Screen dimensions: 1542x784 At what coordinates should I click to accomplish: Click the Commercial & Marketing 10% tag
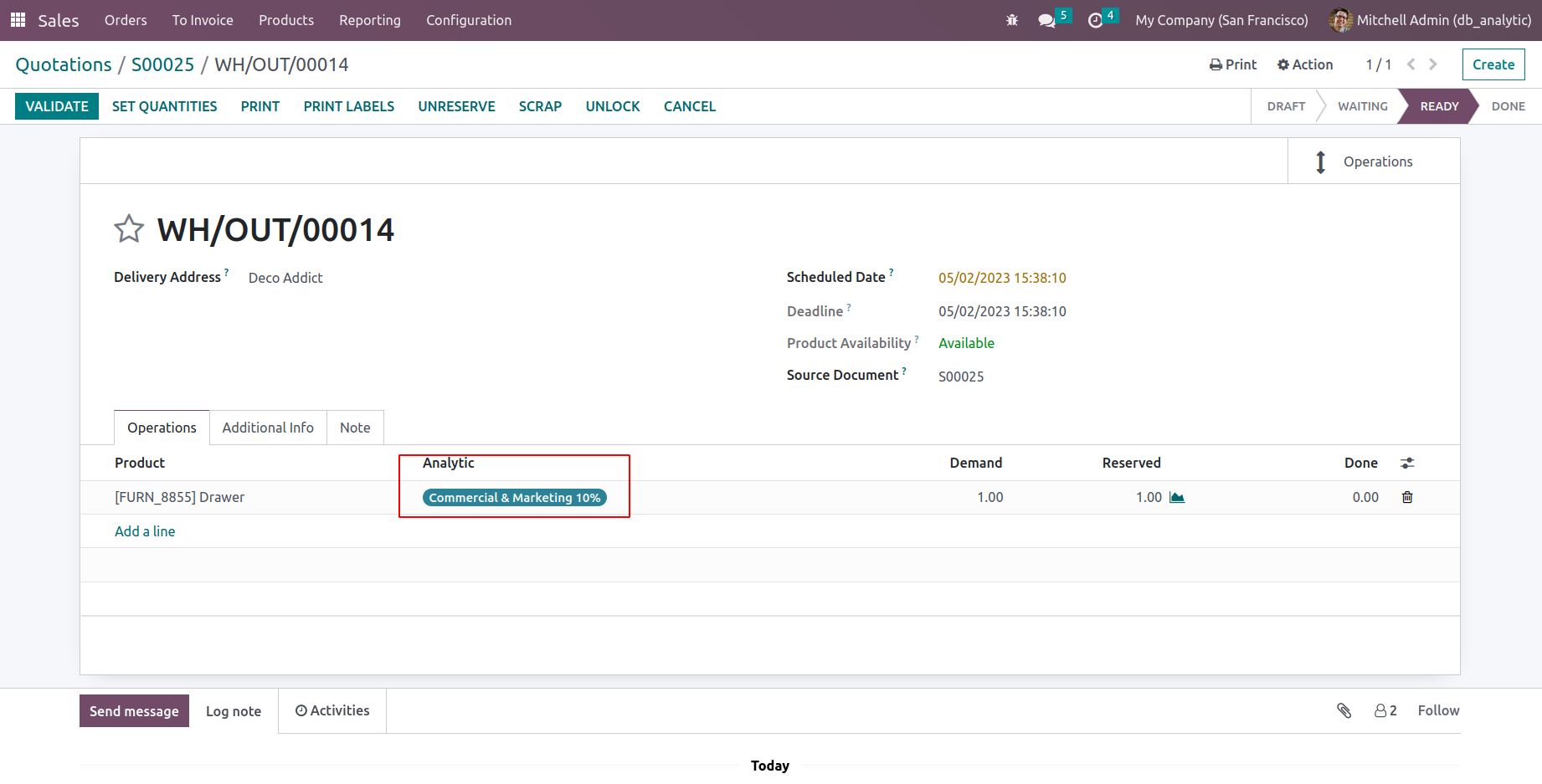(514, 498)
